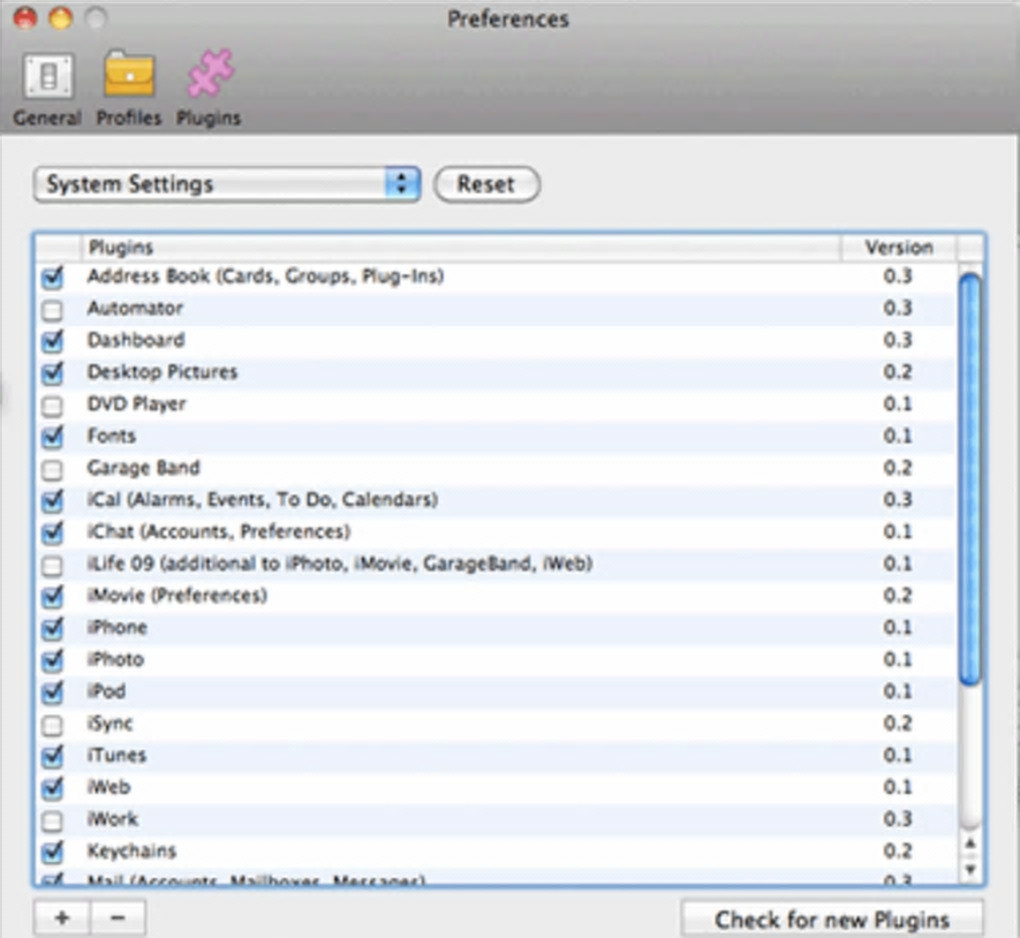Check the iWork plugin checkbox

[52, 821]
